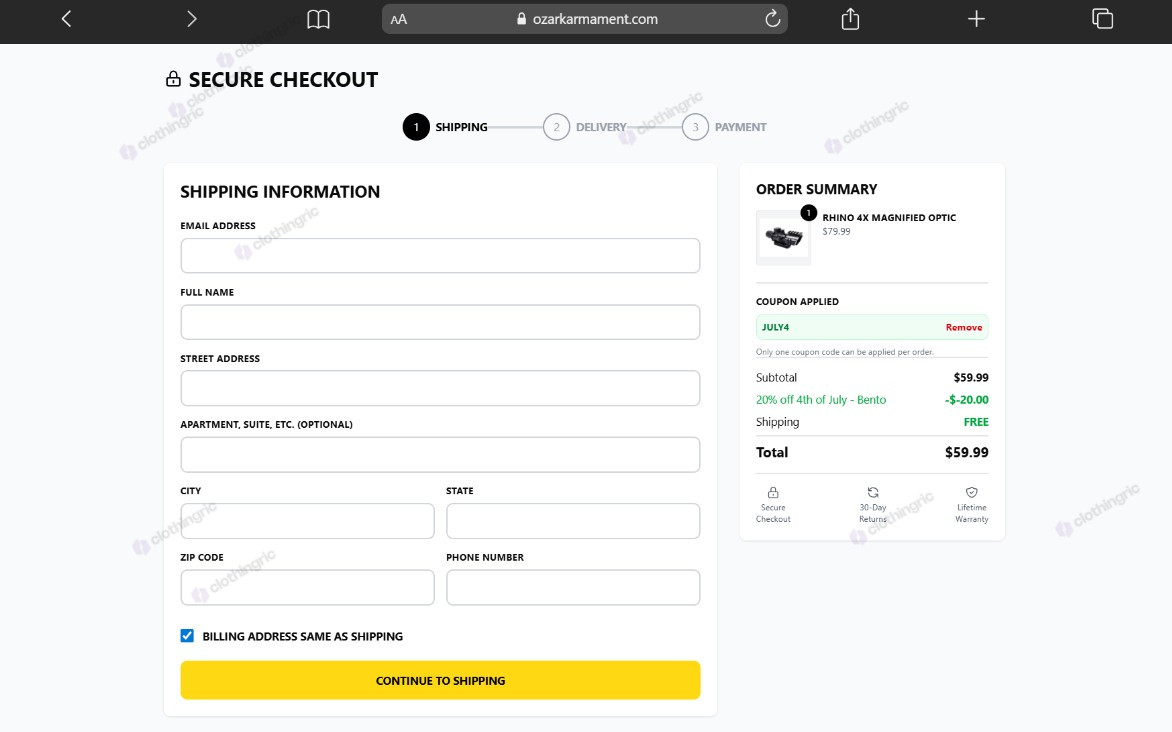Viewport: 1172px width, 732px height.
Task: Open the bookmarks book icon
Action: 318,19
